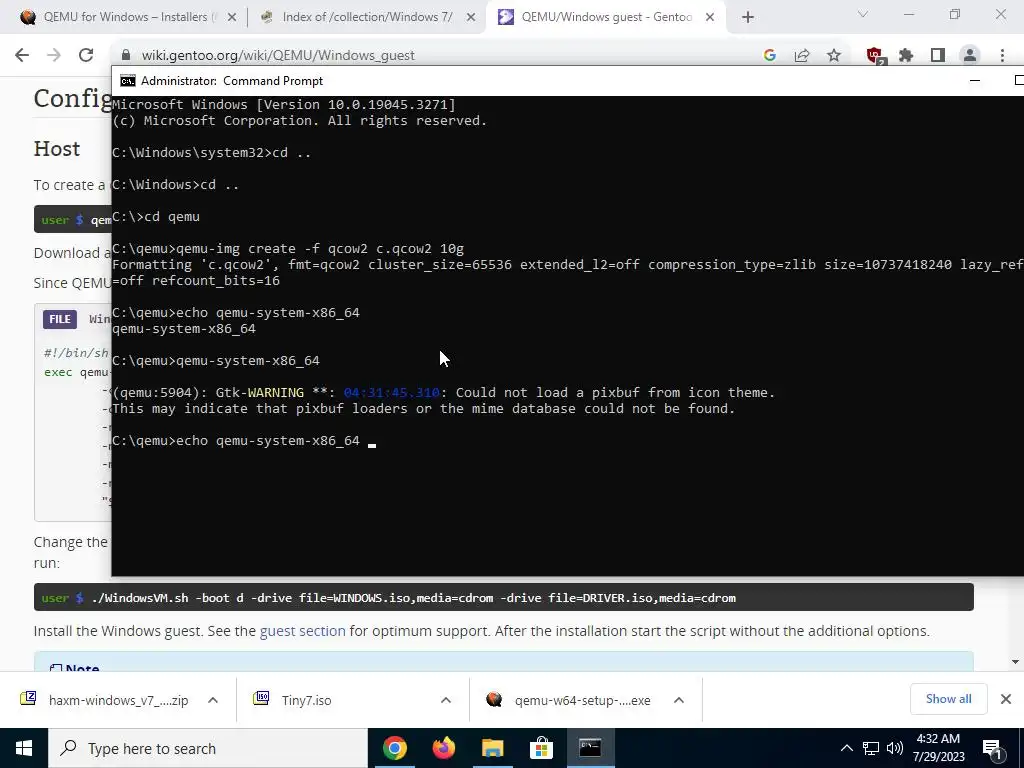This screenshot has height=768, width=1024.
Task: Go back using Chrome's back arrow
Action: click(x=22, y=56)
